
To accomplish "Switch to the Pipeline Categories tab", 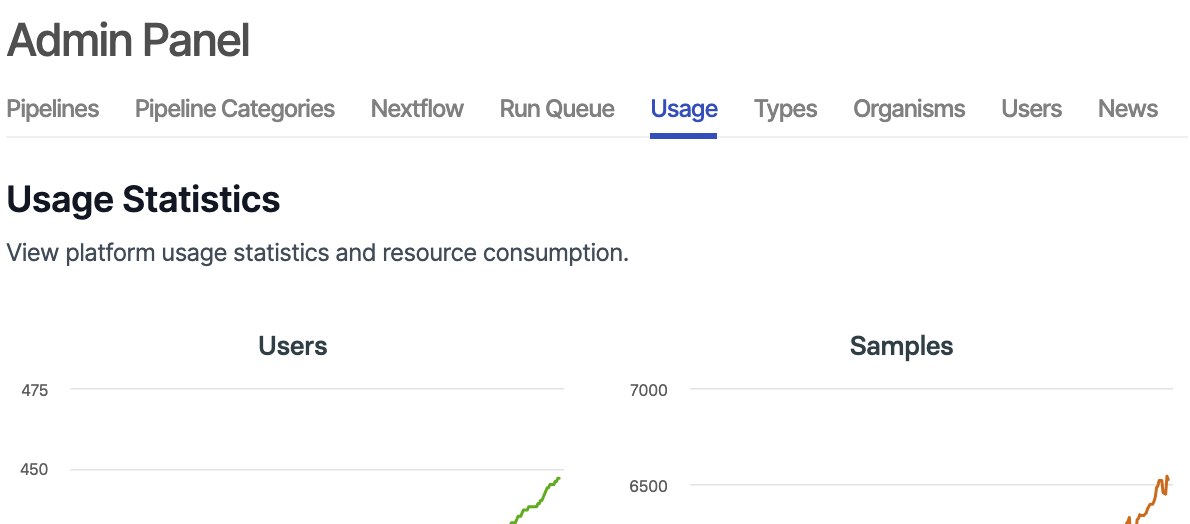I will [235, 109].
